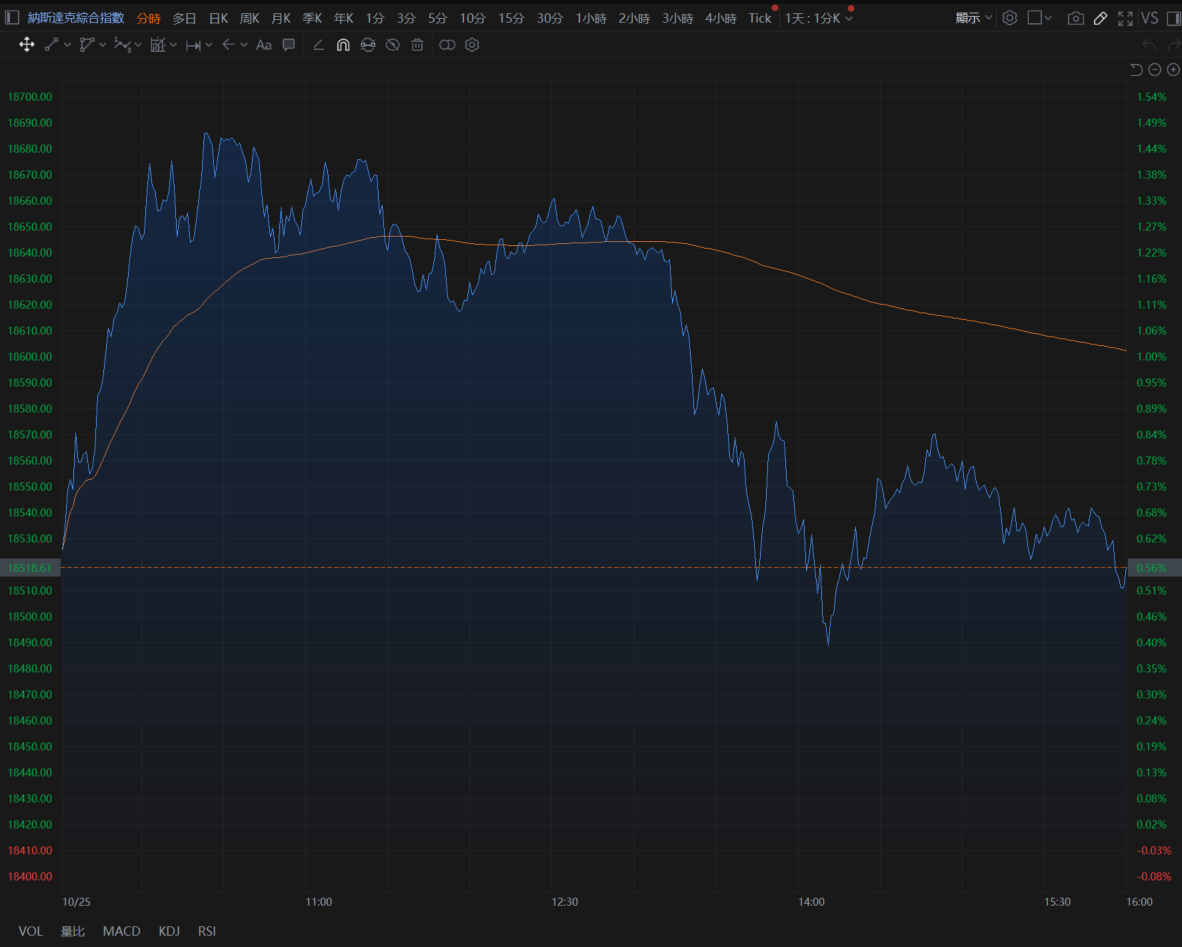Screen dimensions: 1182x947
Task: Switch to the 多日 tab
Action: tap(184, 18)
